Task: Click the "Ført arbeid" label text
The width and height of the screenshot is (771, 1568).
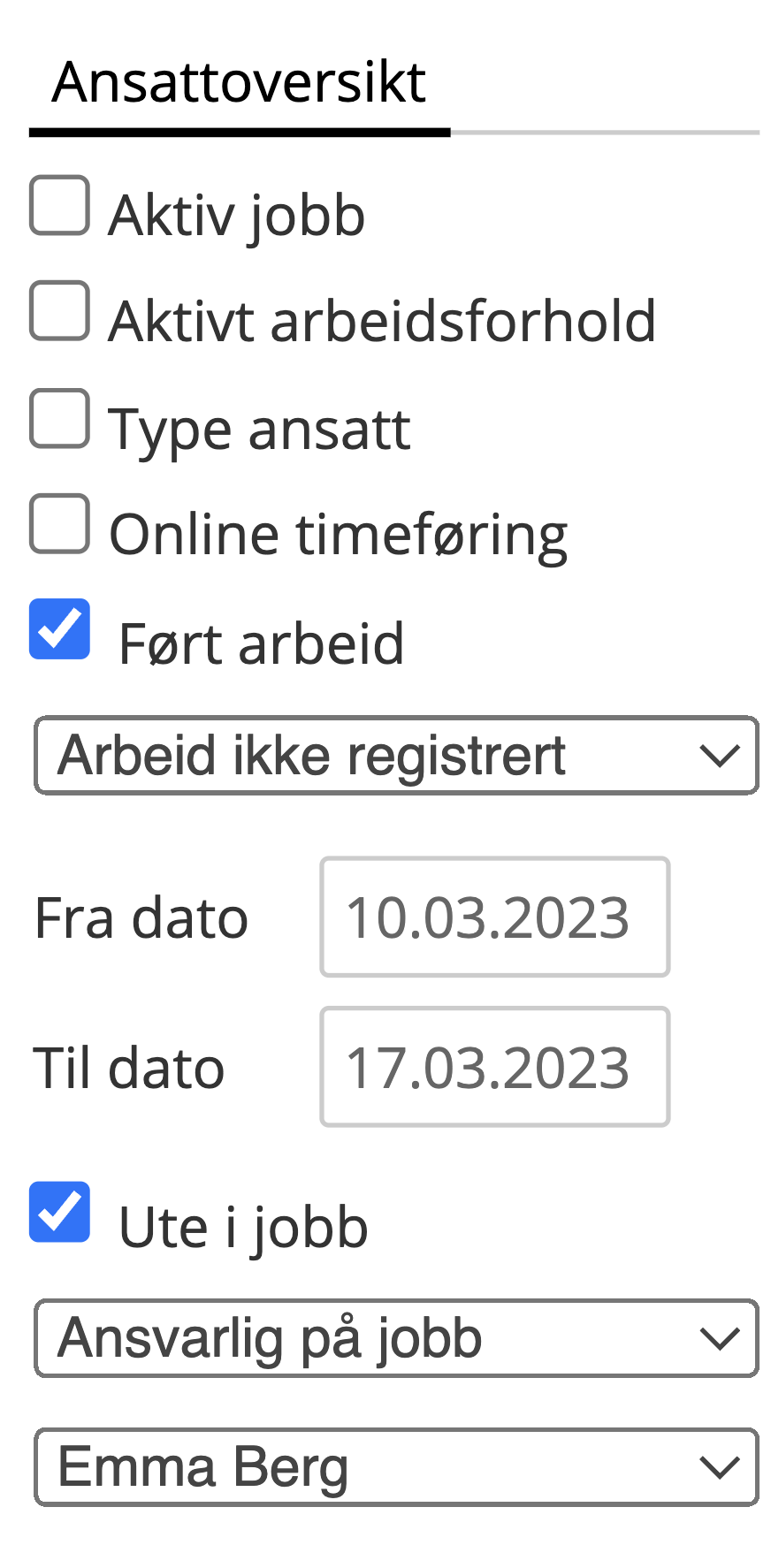Action: (261, 643)
